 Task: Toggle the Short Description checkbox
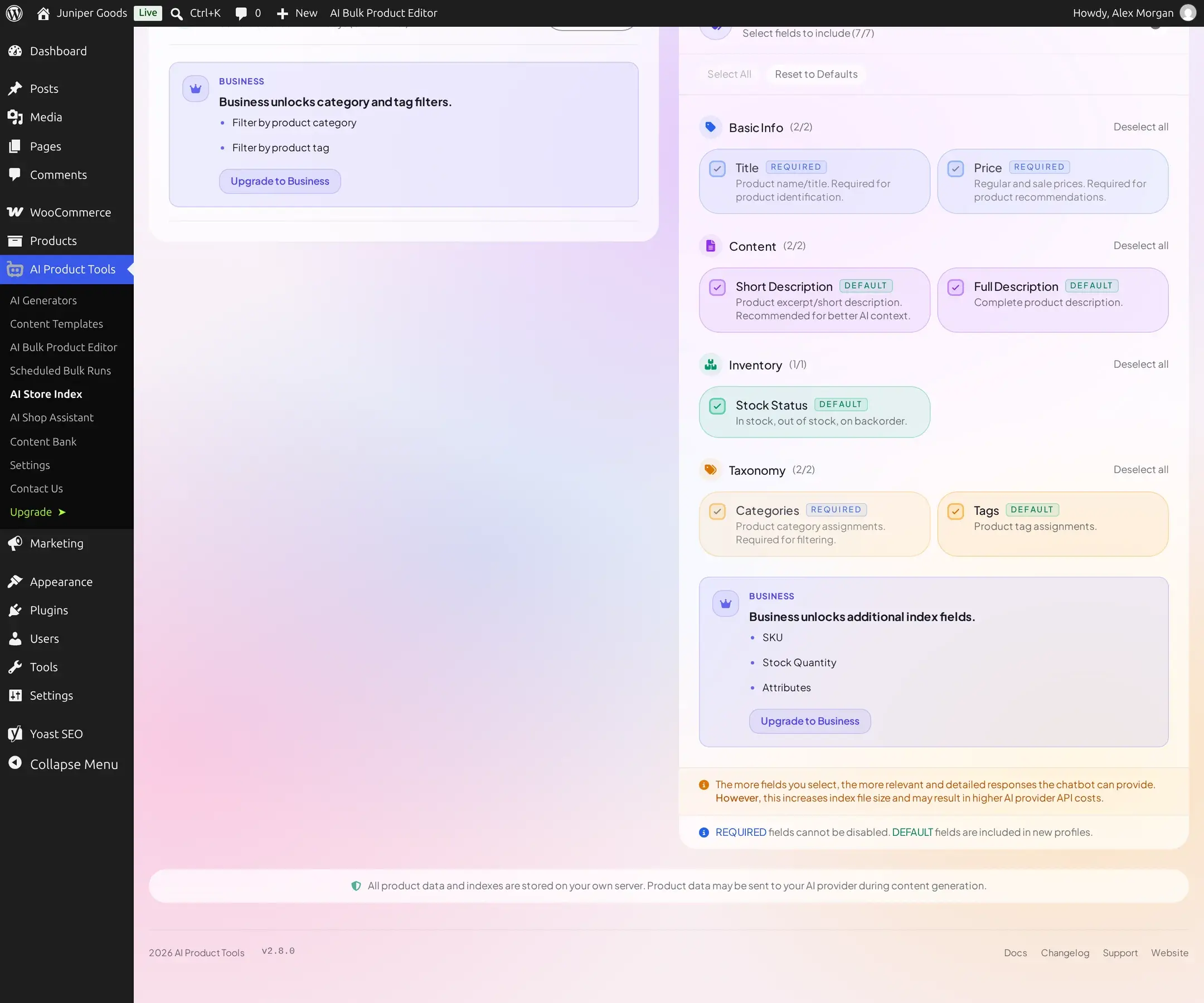point(717,287)
